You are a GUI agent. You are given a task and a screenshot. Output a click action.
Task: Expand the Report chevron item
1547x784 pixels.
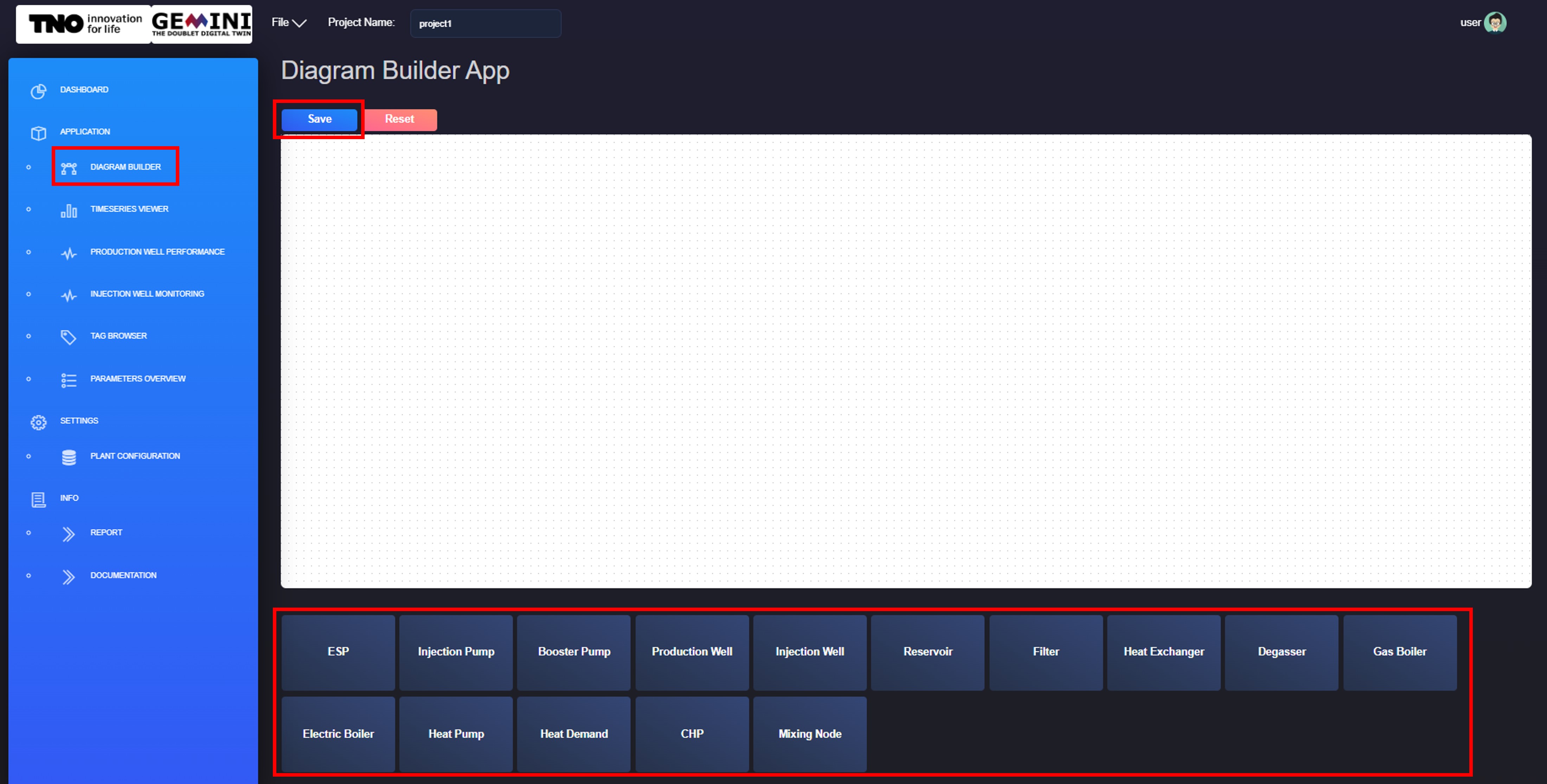click(x=69, y=534)
